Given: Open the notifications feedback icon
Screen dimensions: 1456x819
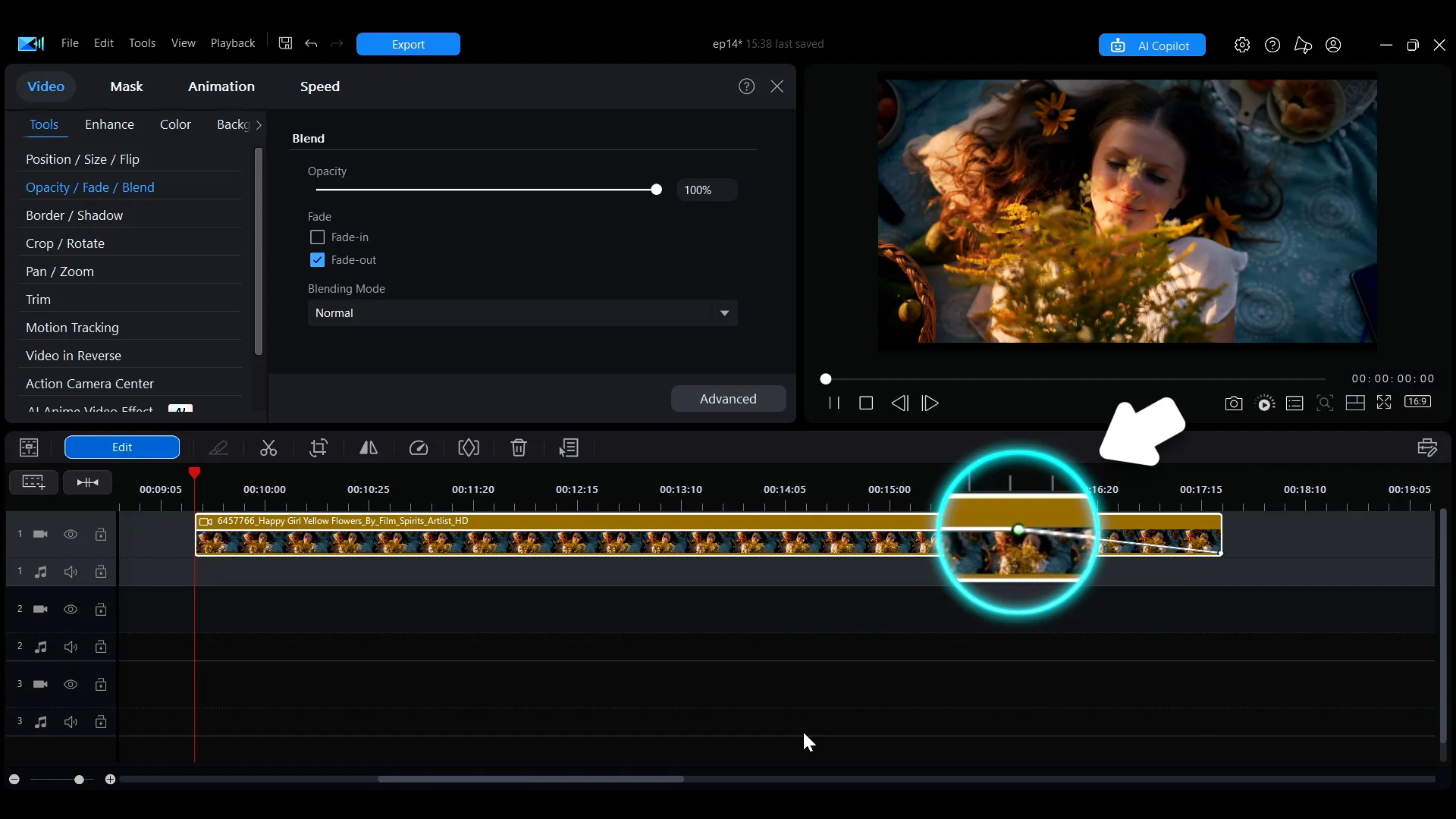Looking at the screenshot, I should (x=1303, y=45).
